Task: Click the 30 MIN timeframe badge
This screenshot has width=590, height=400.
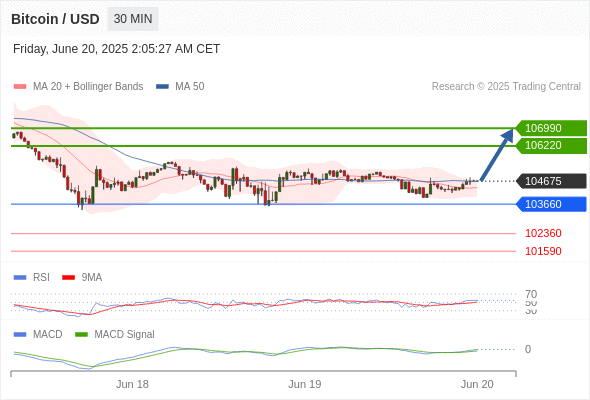Action: (x=133, y=19)
